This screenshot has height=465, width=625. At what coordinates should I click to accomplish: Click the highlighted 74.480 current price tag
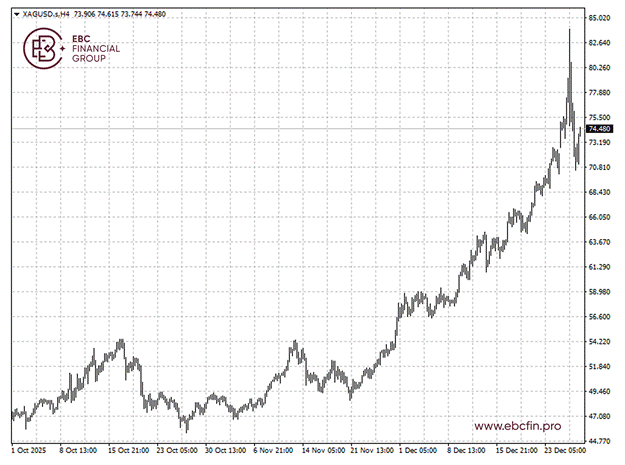[599, 129]
